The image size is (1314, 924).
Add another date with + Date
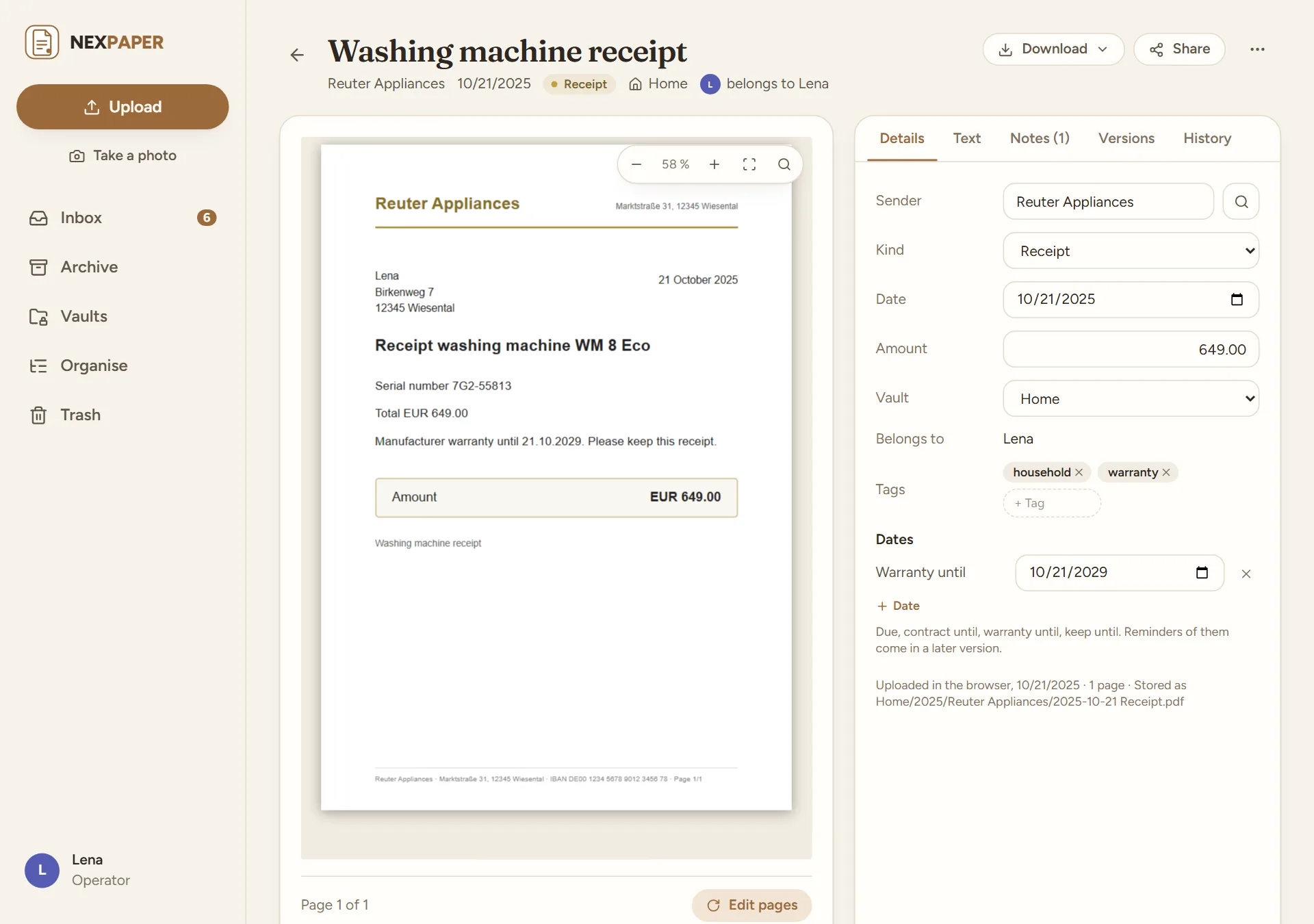click(899, 606)
